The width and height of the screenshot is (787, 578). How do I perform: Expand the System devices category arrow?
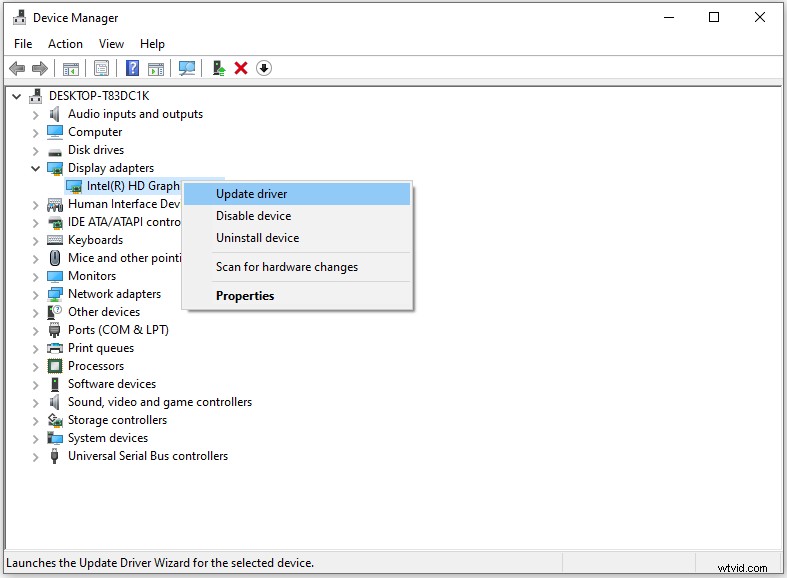(35, 439)
